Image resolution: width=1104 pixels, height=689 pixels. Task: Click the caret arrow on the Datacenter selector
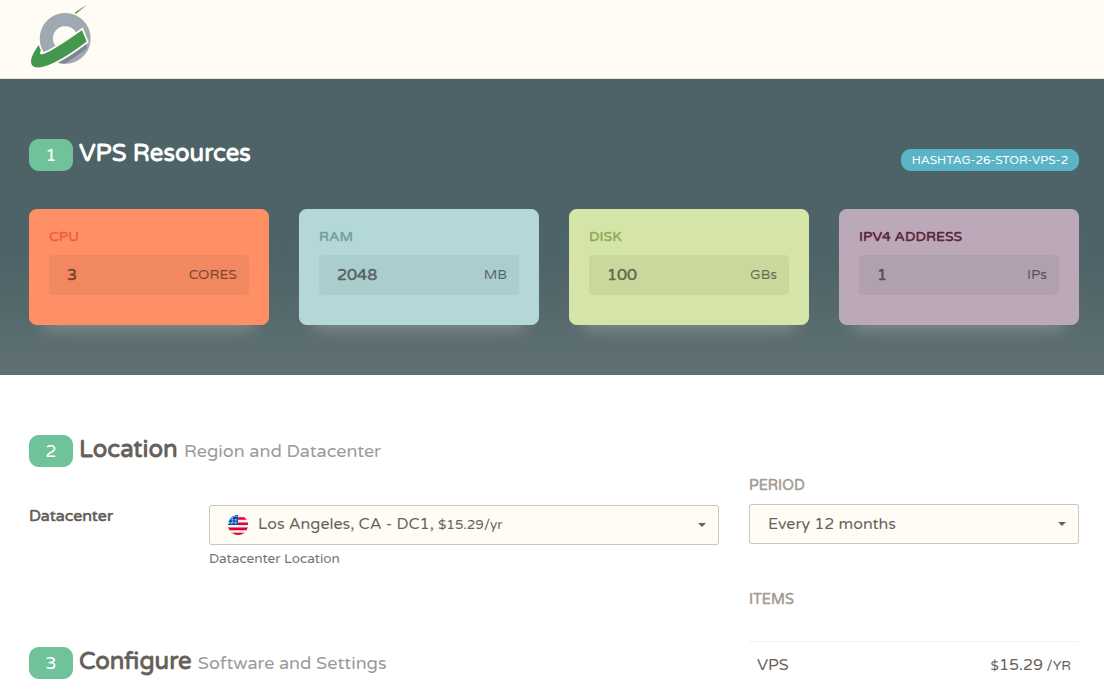point(701,525)
